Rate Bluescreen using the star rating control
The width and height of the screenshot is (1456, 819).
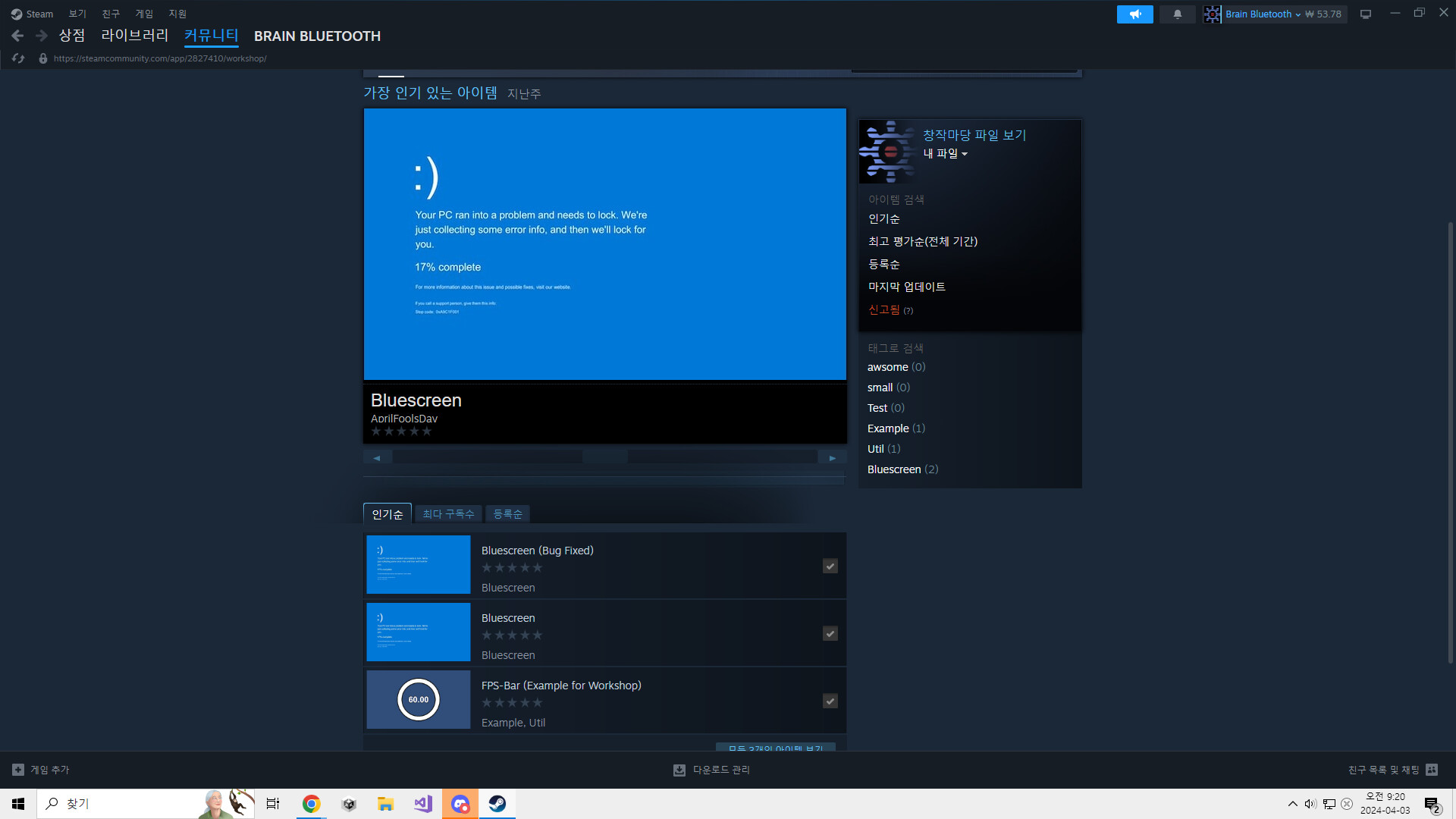401,431
